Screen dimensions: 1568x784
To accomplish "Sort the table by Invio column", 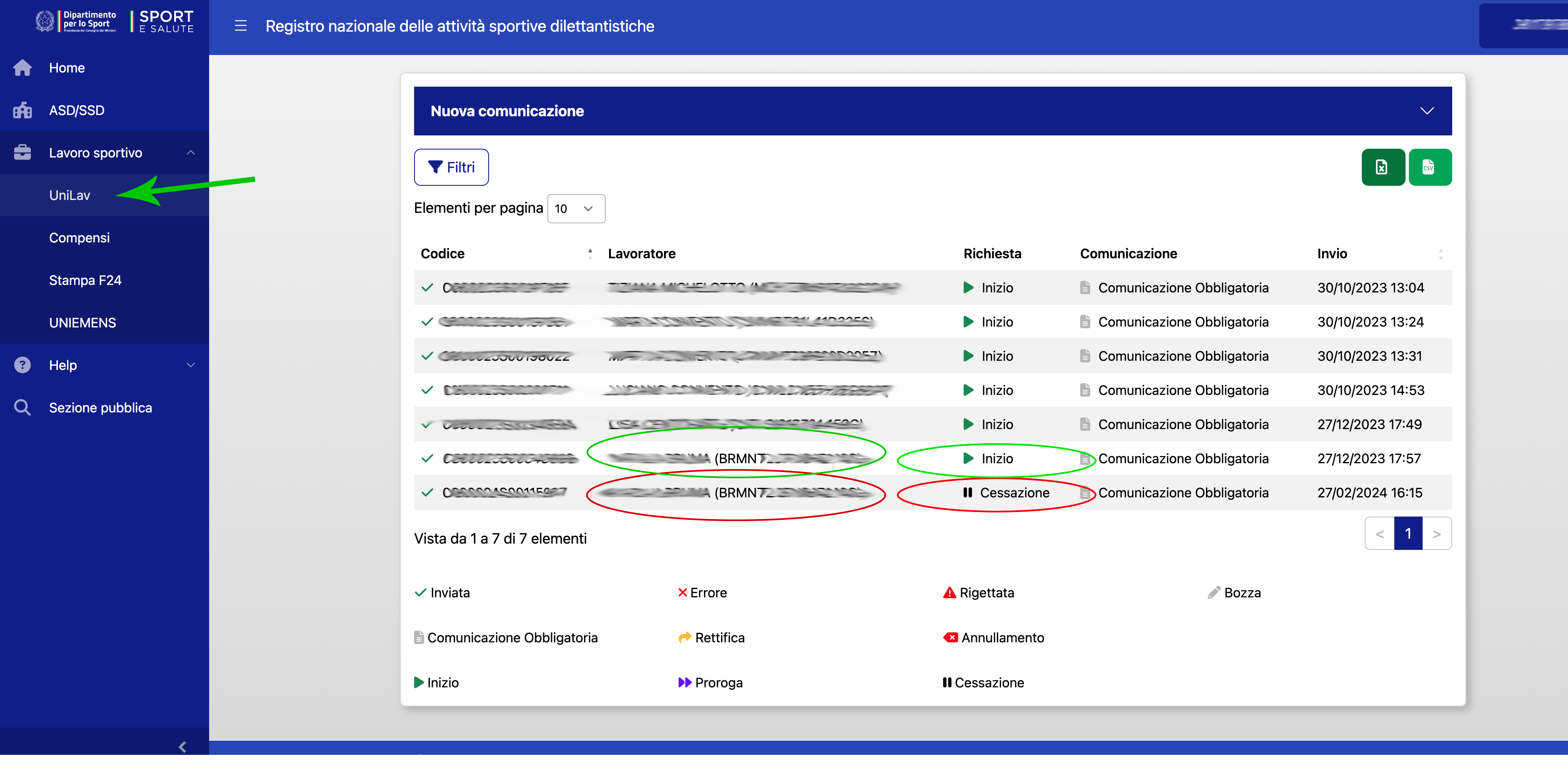I will click(x=1440, y=254).
